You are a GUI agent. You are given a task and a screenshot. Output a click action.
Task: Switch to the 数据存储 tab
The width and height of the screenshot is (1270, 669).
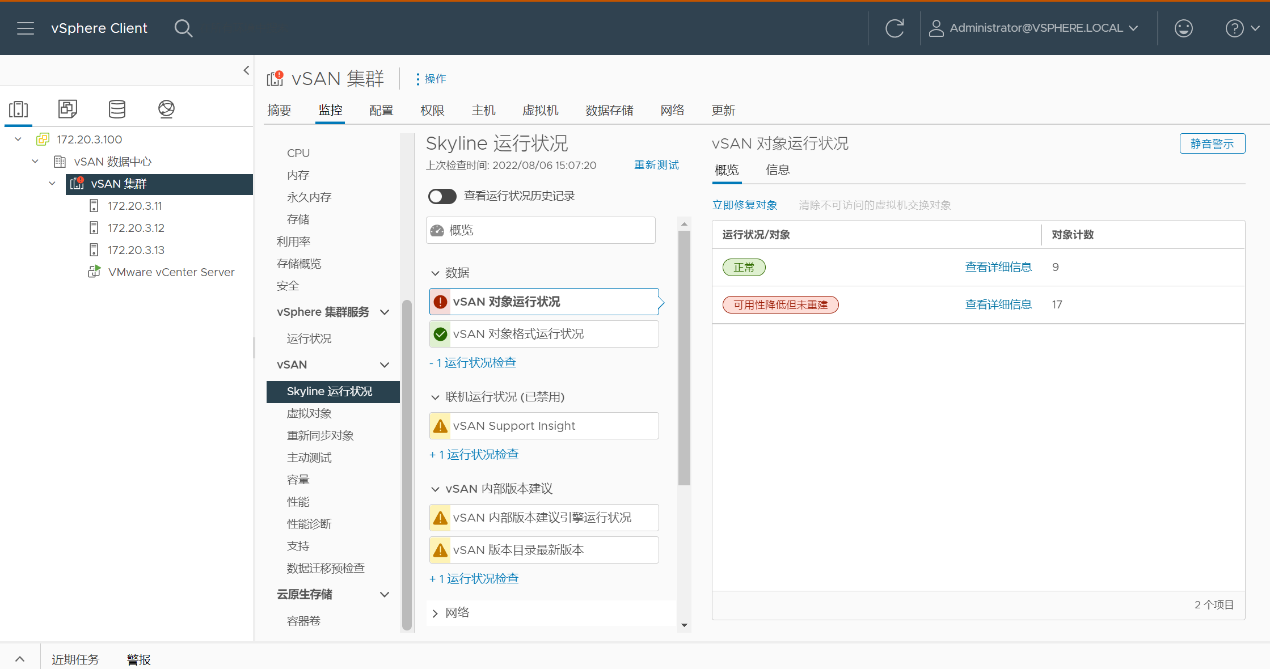coord(609,110)
